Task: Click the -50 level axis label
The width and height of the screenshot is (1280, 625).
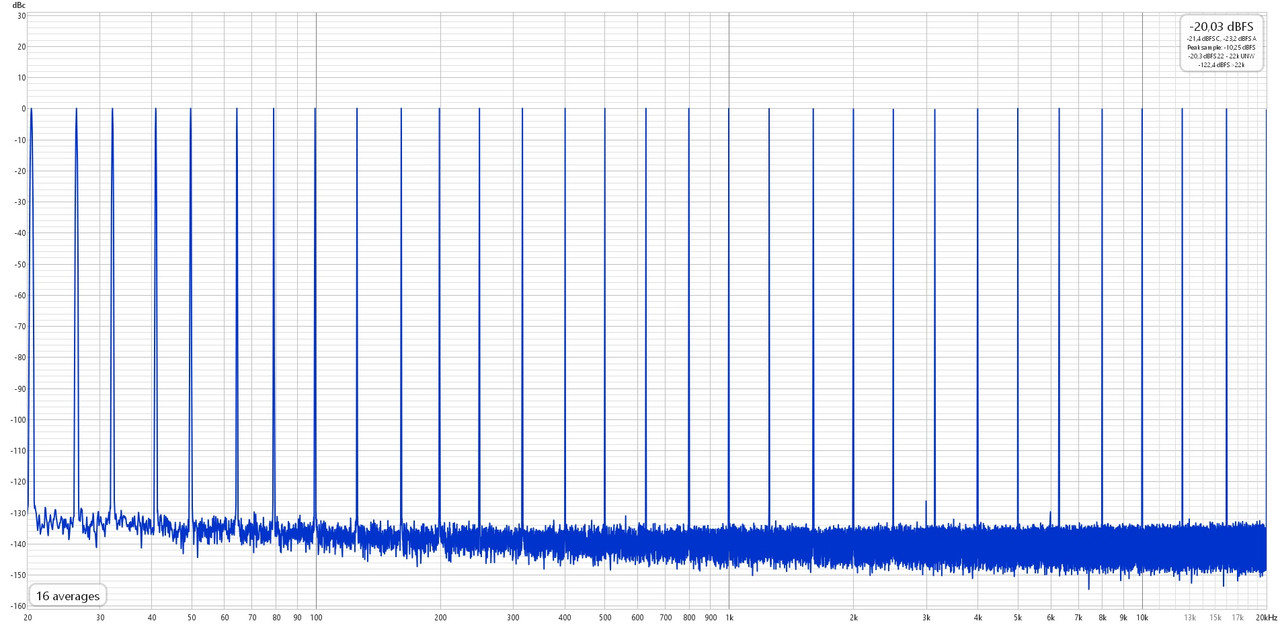Action: point(20,264)
